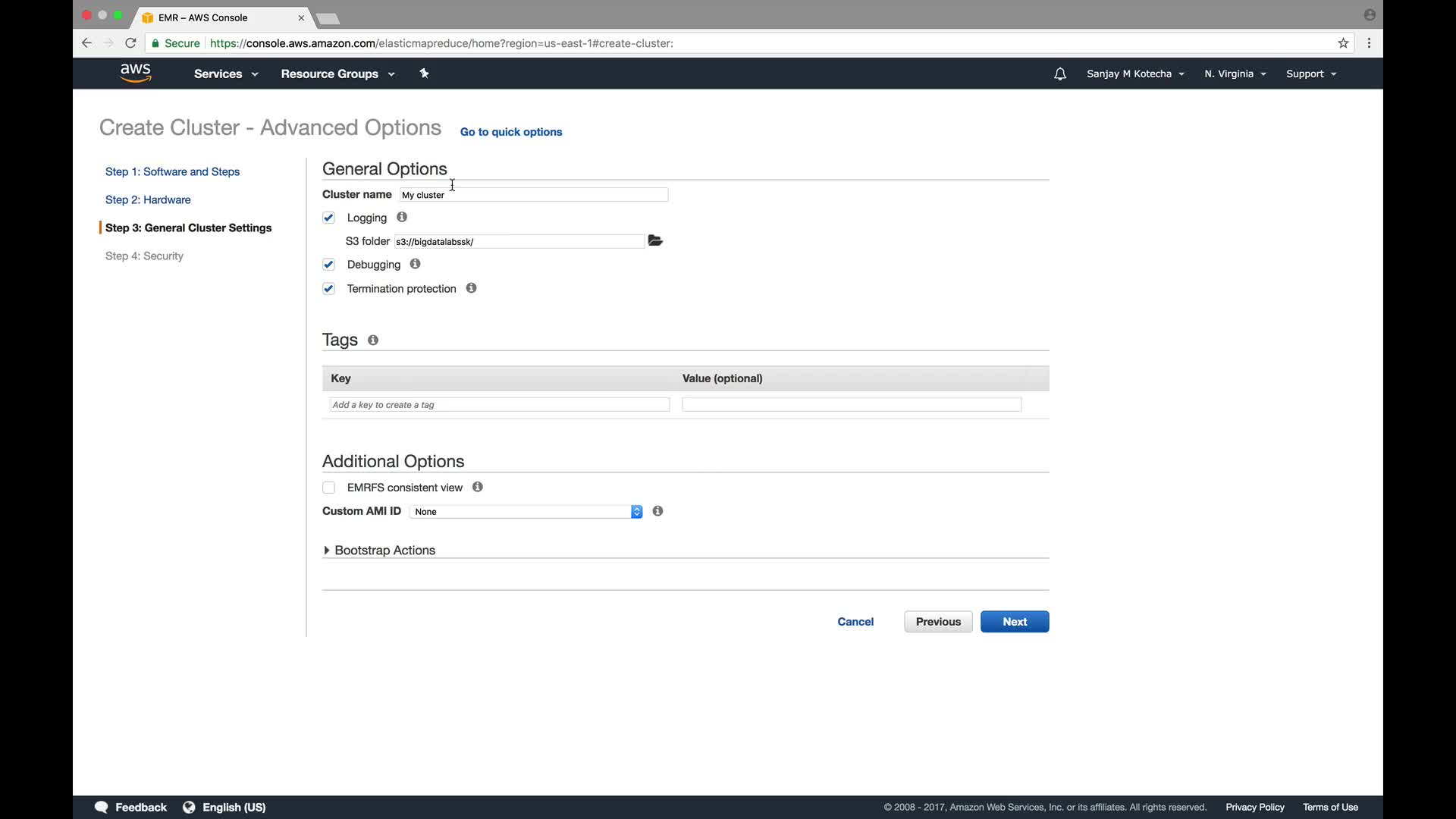Image resolution: width=1456 pixels, height=819 pixels.
Task: Click the S3 folder browse icon
Action: tap(655, 241)
